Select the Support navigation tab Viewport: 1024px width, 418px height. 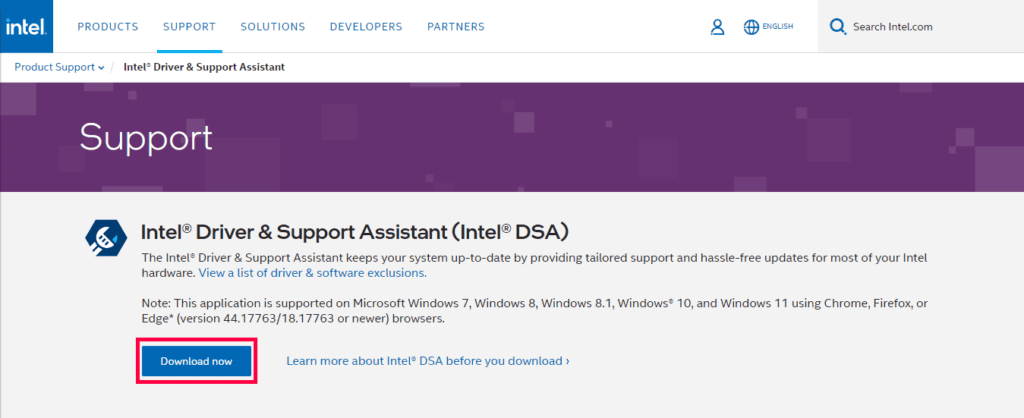pos(189,27)
